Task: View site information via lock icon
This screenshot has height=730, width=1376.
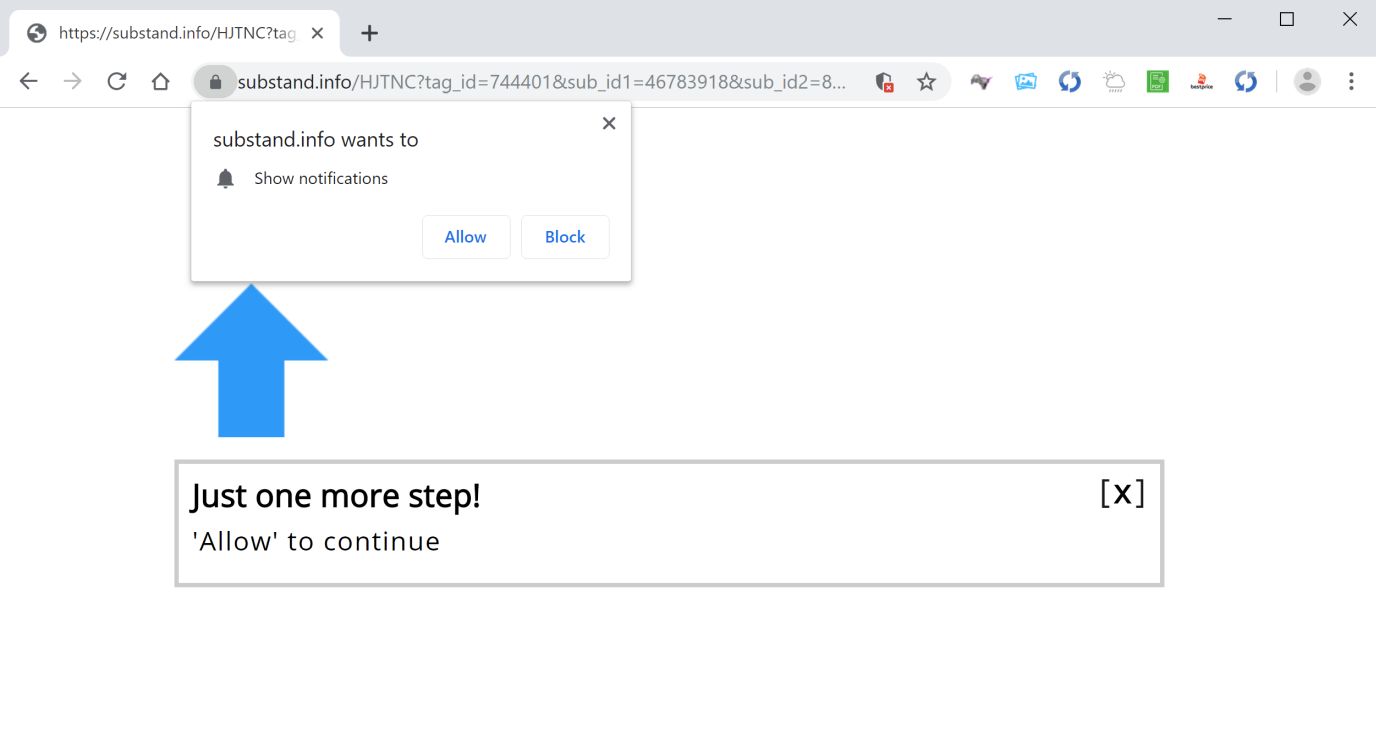Action: (215, 82)
